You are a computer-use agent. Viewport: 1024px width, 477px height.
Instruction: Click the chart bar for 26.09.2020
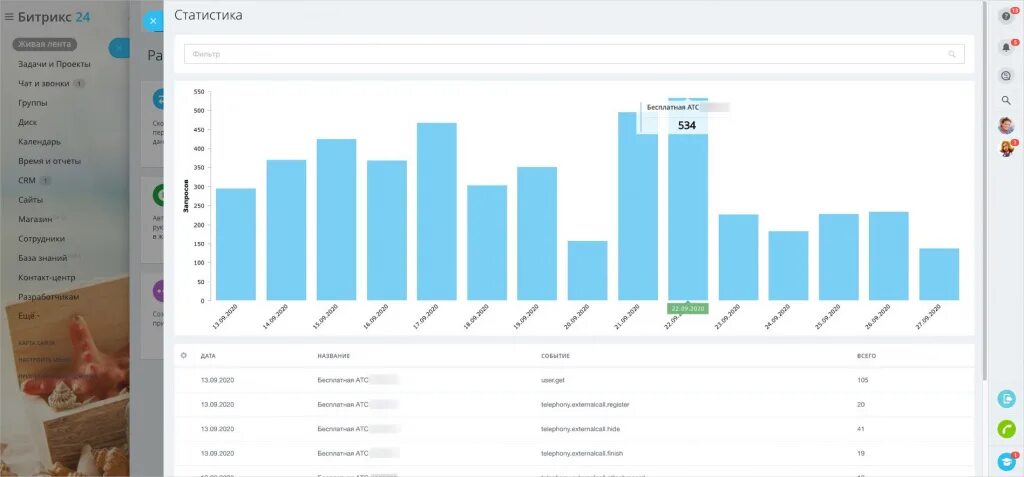pos(889,256)
